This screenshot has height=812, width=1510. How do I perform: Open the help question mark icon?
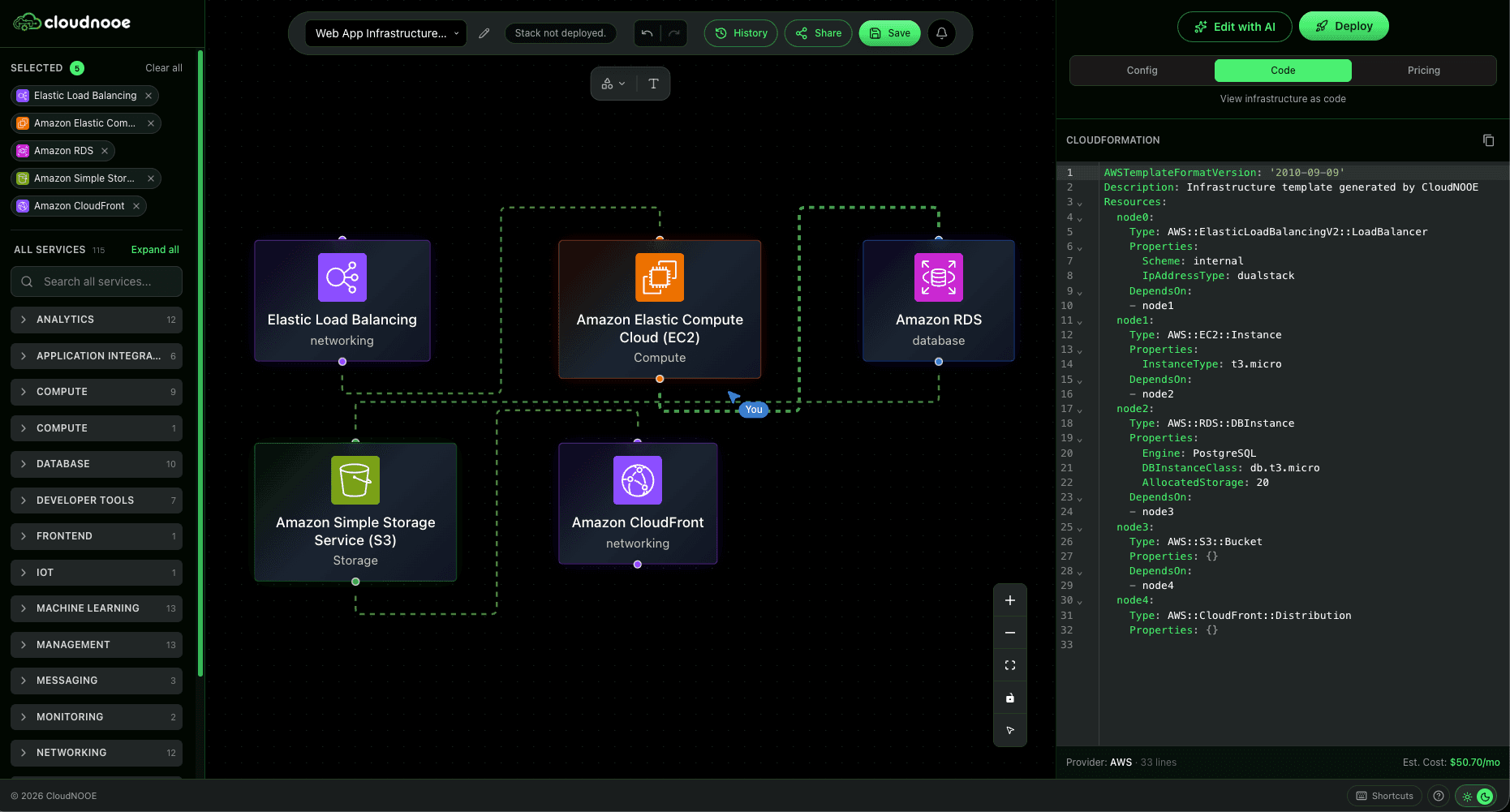point(1439,796)
